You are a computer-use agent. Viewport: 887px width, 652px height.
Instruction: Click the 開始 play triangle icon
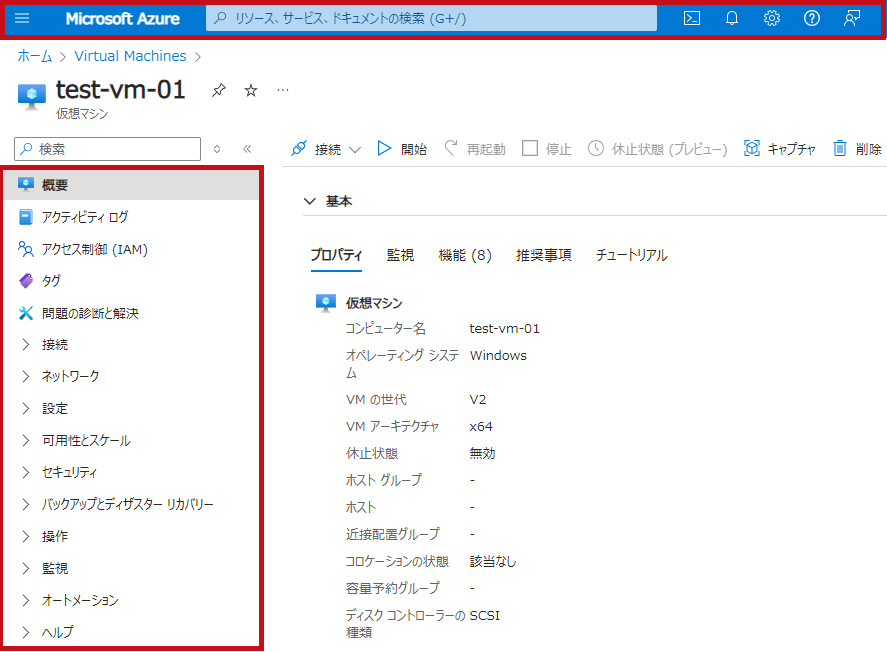pyautogui.click(x=384, y=149)
